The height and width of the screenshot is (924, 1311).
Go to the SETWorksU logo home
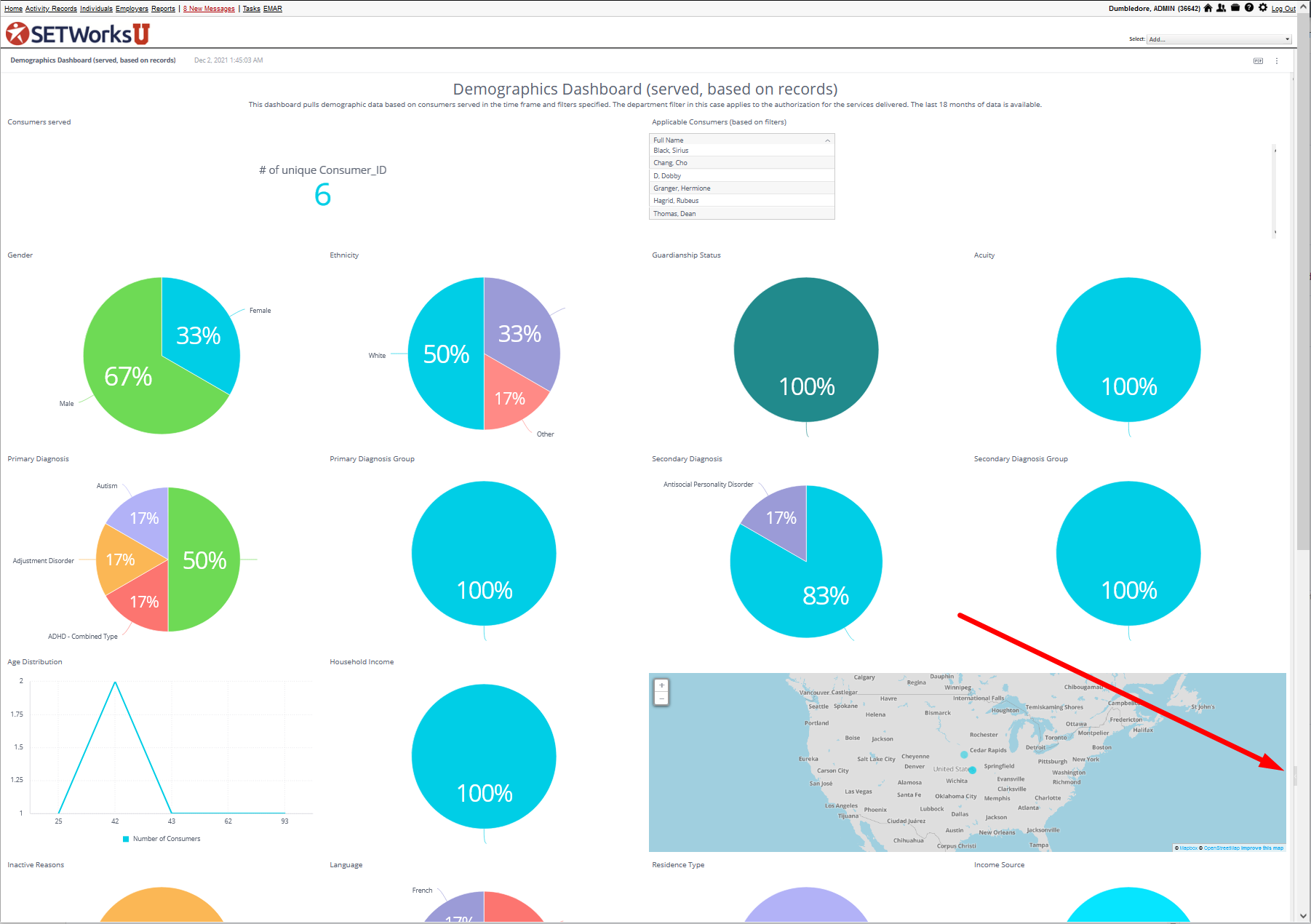pyautogui.click(x=78, y=34)
